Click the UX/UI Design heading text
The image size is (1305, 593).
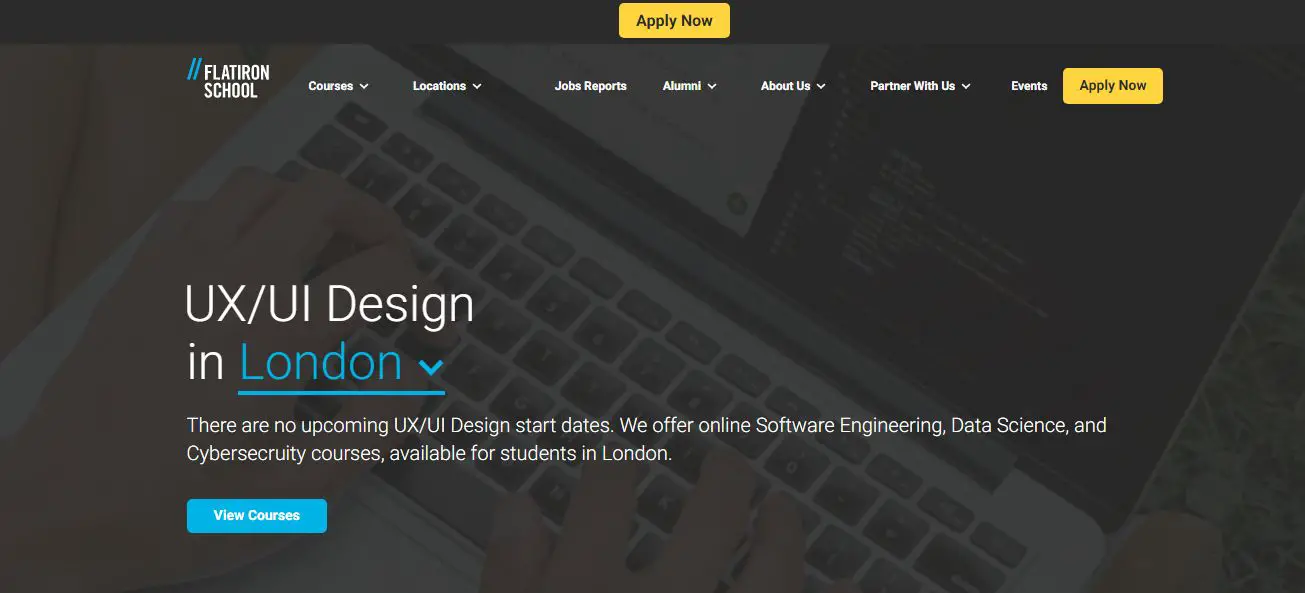(330, 304)
